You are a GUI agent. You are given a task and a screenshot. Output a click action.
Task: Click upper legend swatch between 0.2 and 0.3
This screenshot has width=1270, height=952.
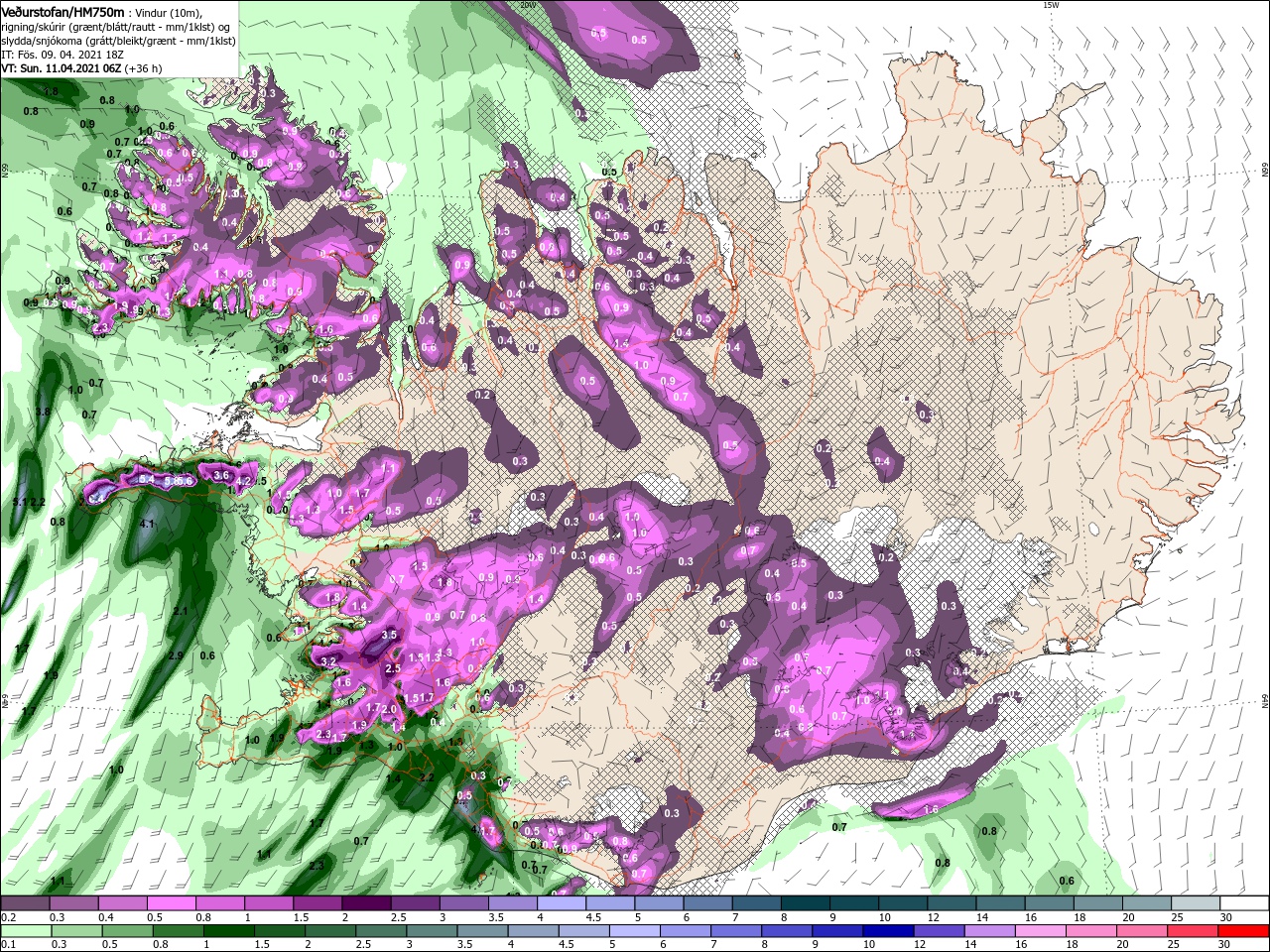(x=25, y=903)
